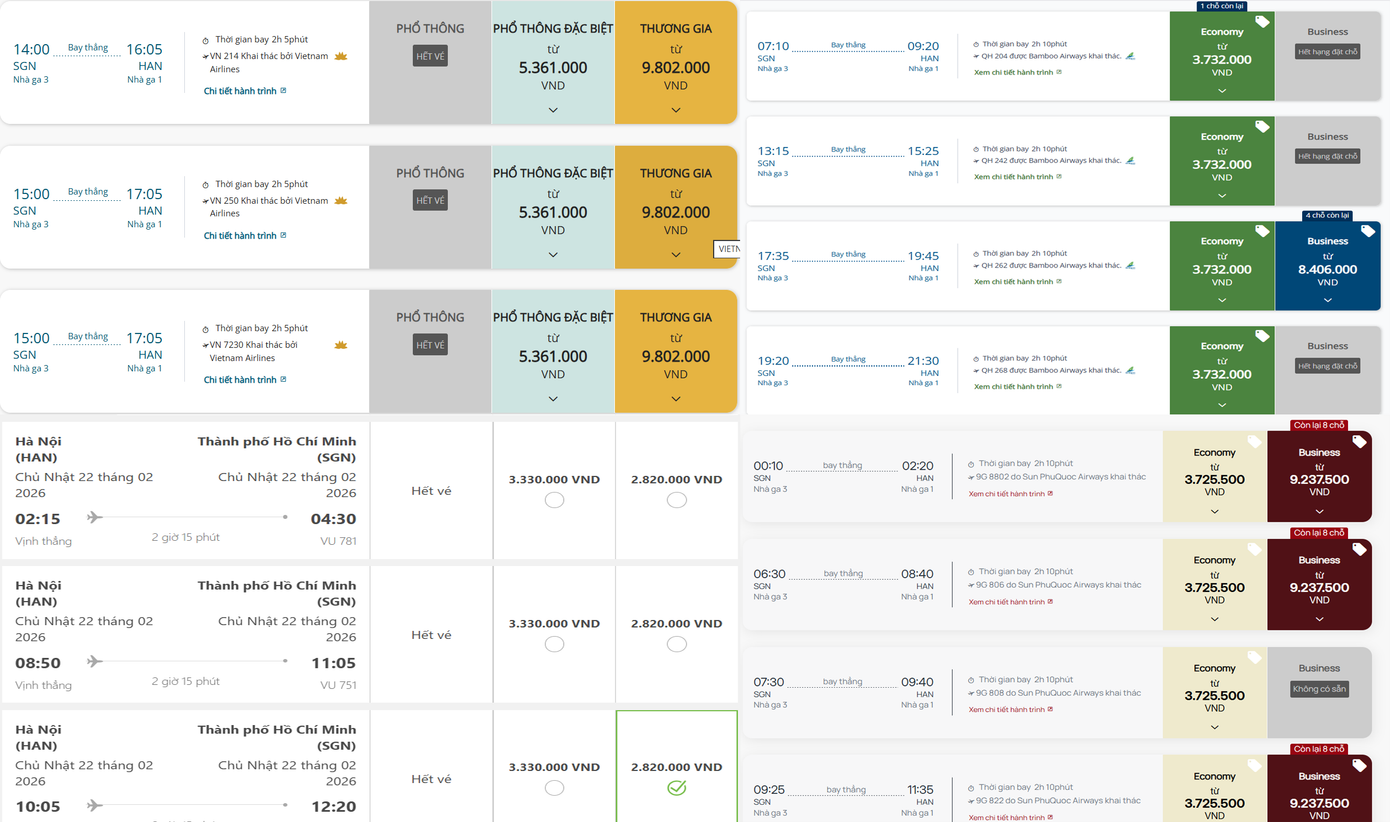This screenshot has width=1390, height=822.
Task: Open "Chi tiết hành trình" for flight VN 214
Action: [240, 91]
